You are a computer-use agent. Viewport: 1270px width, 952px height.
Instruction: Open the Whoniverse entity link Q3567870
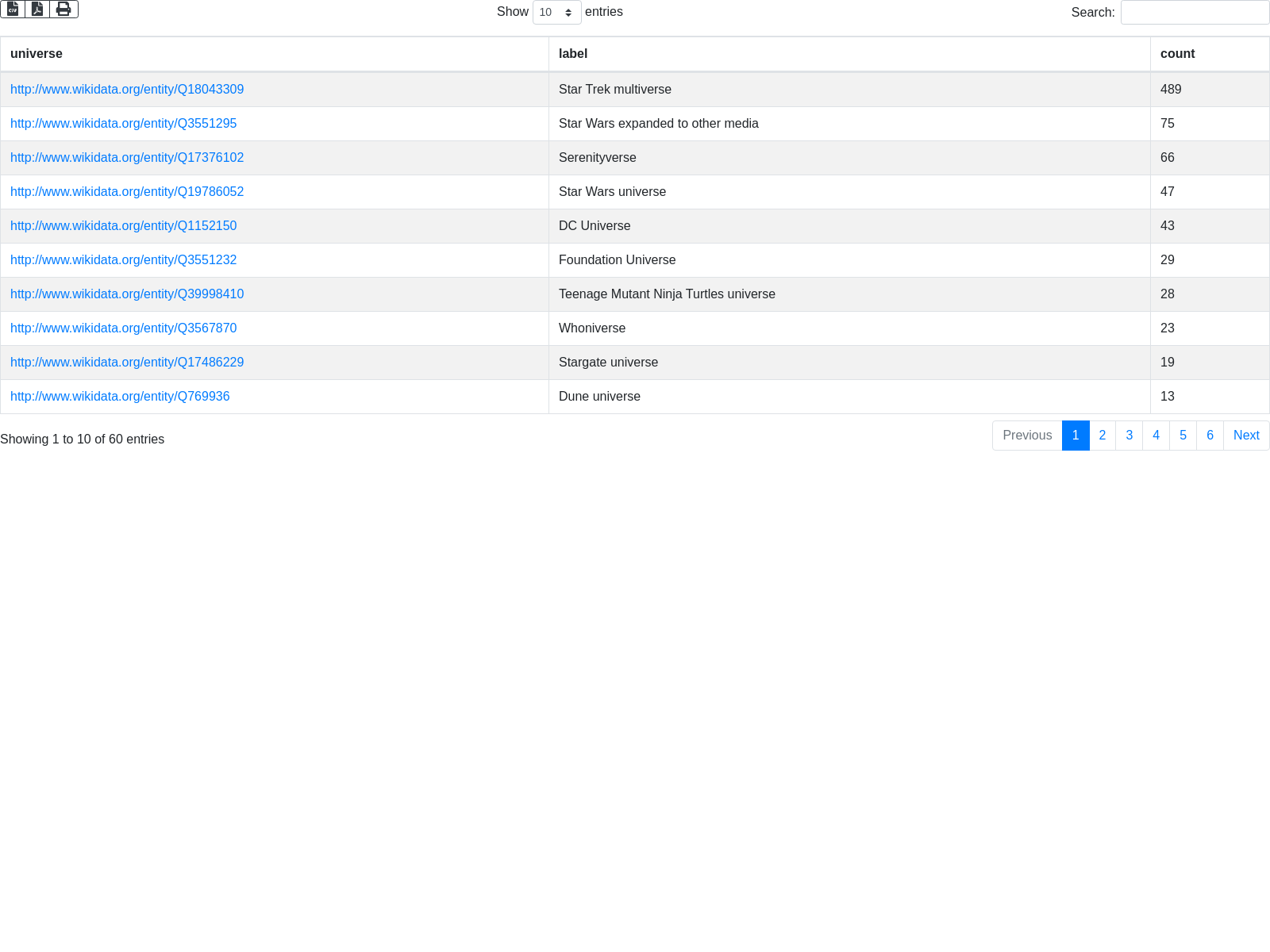pyautogui.click(x=123, y=328)
